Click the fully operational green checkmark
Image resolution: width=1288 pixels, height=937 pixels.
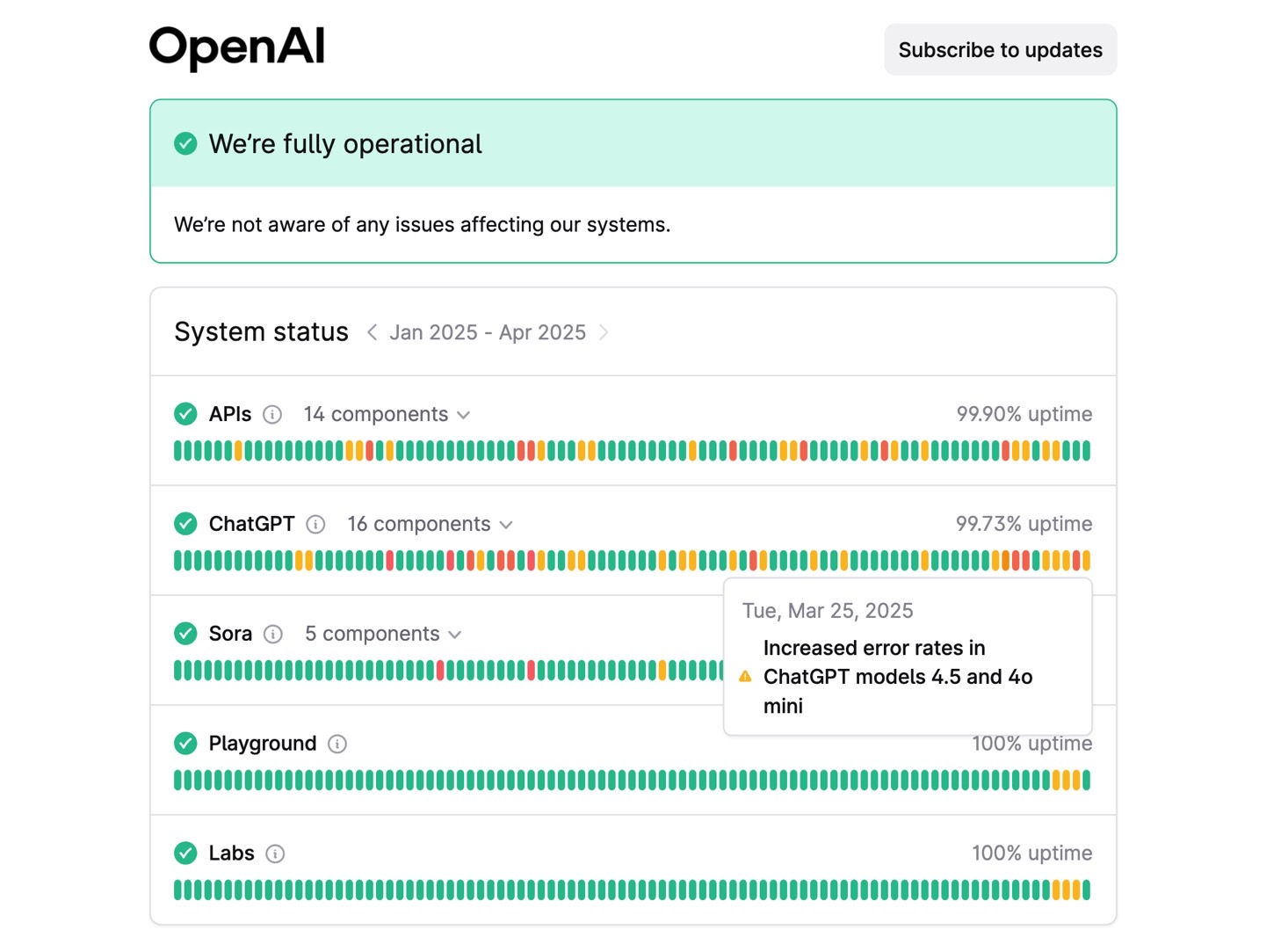coord(185,144)
